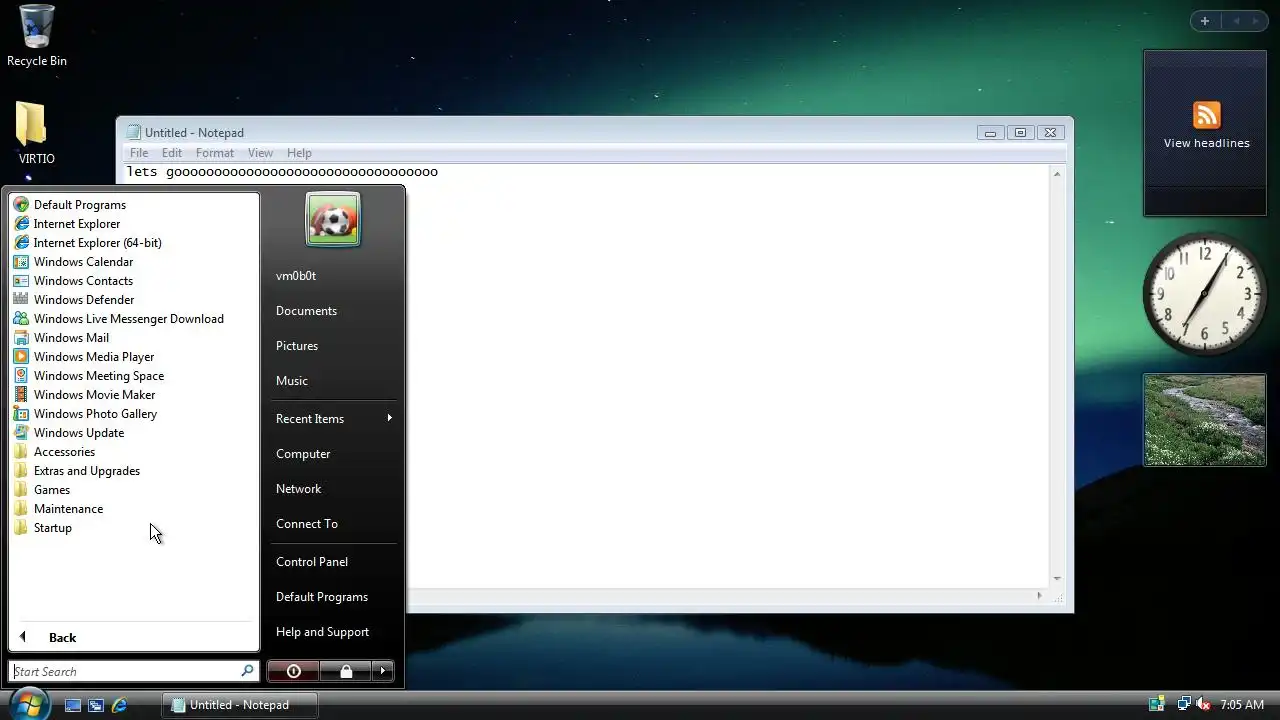1280x720 pixels.
Task: Click search magnifier icon in Start menu
Action: [x=248, y=671]
